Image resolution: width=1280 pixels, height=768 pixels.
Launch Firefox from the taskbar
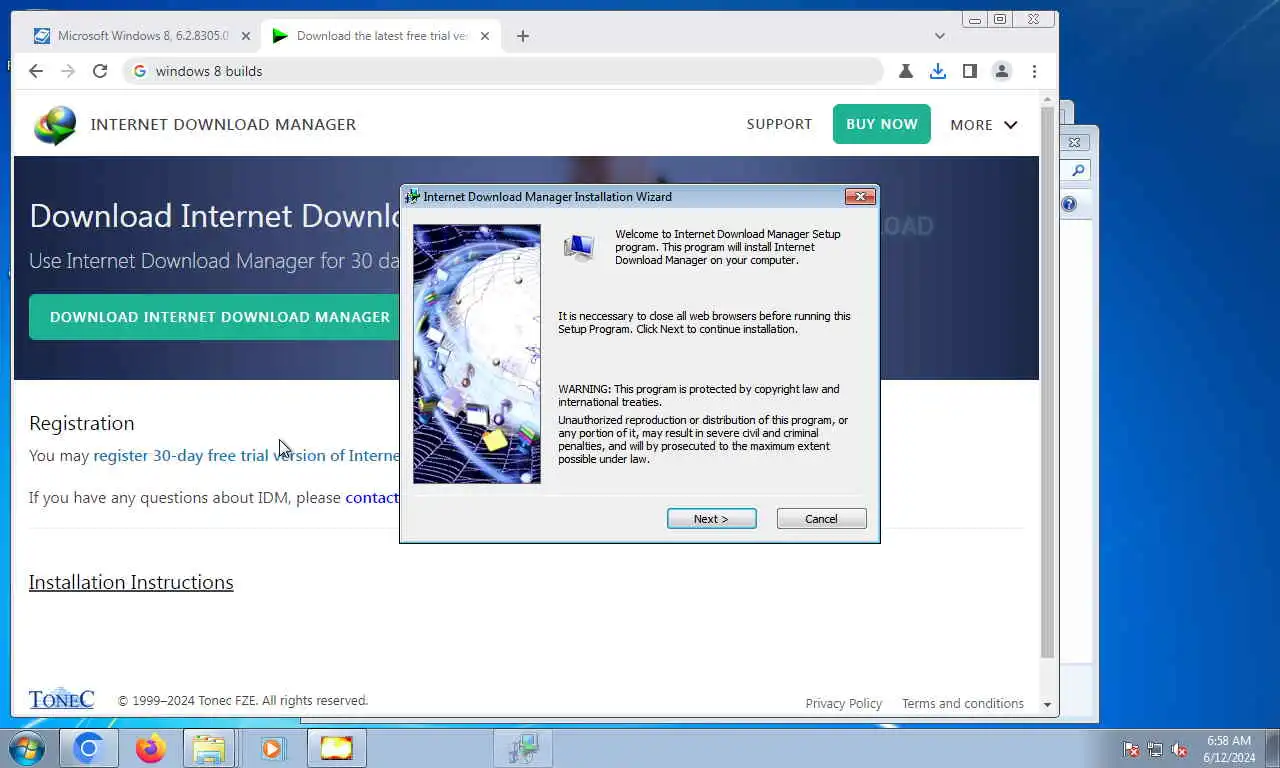[x=150, y=748]
